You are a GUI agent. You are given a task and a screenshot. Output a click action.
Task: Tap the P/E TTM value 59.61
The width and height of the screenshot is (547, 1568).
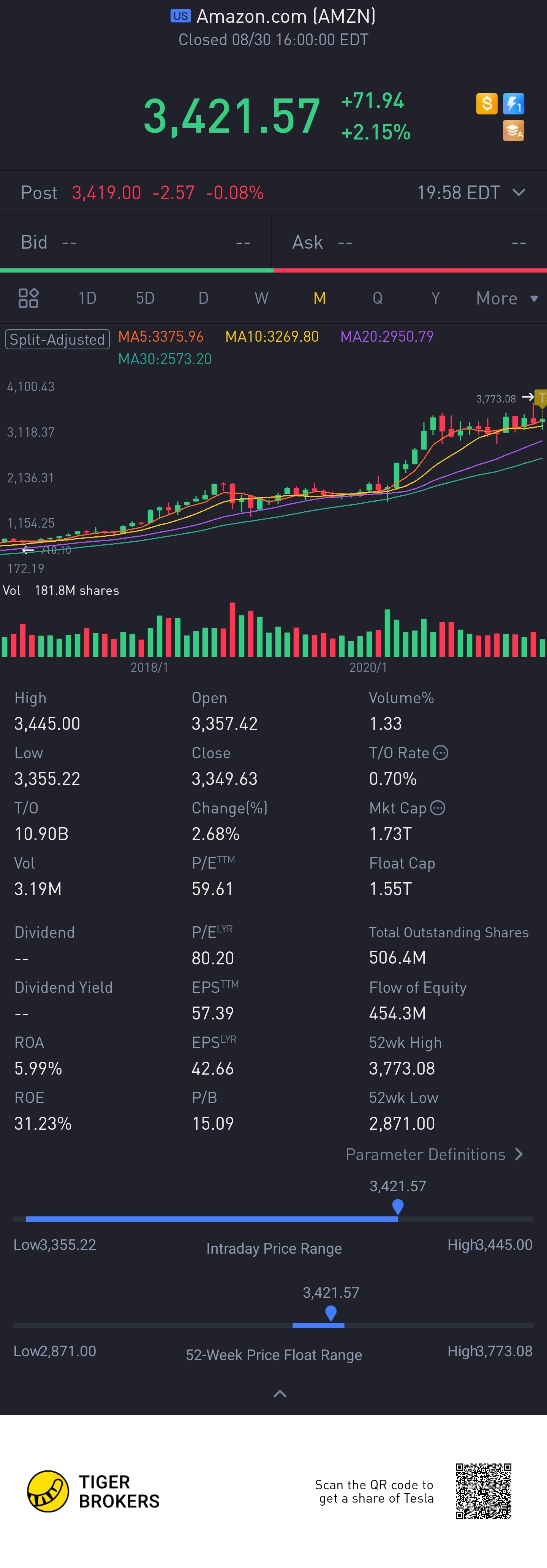pos(212,889)
